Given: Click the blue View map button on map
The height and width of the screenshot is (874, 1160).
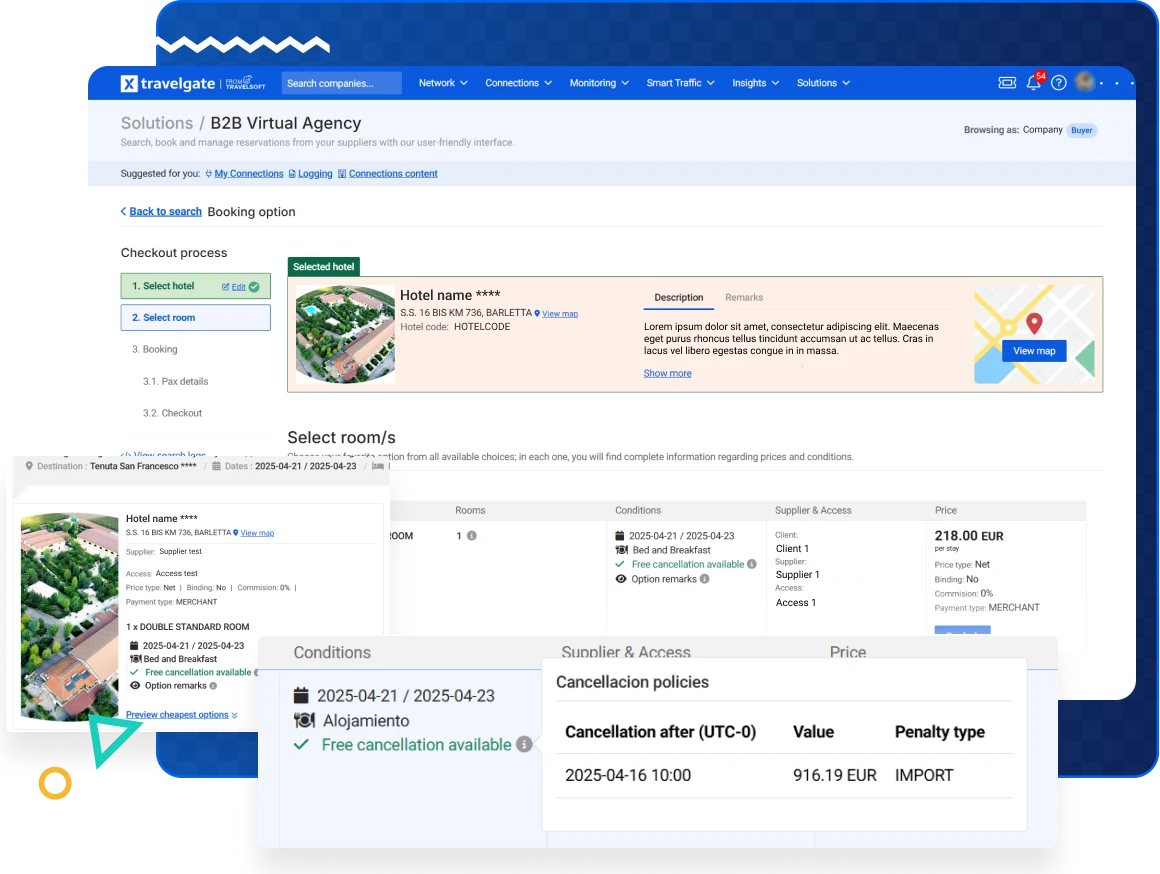Looking at the screenshot, I should [1033, 351].
